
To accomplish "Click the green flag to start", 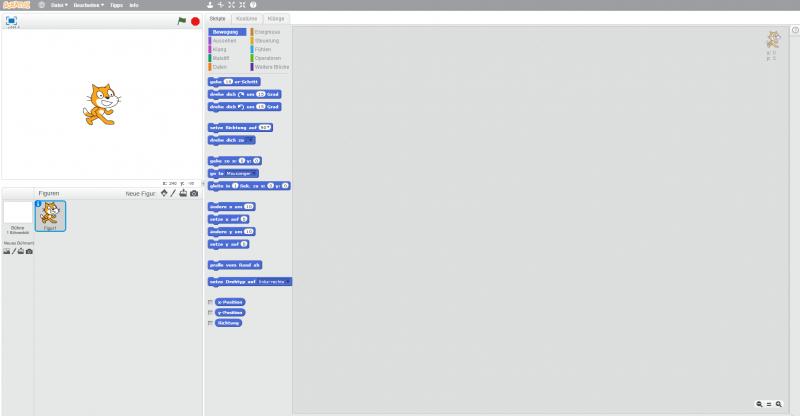I will click(182, 21).
